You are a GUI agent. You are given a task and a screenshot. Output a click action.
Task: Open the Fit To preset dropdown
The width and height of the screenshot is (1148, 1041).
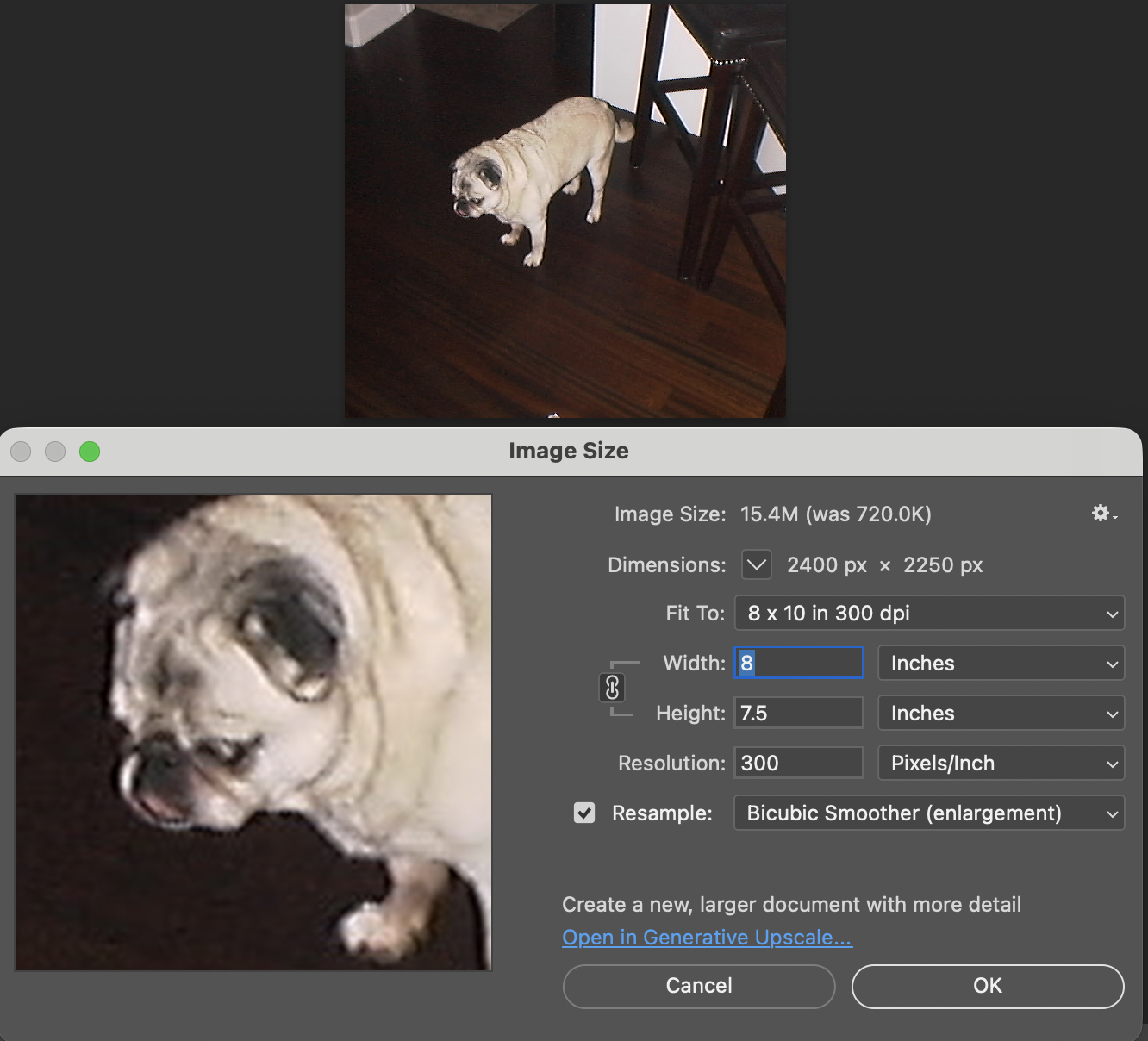929,614
